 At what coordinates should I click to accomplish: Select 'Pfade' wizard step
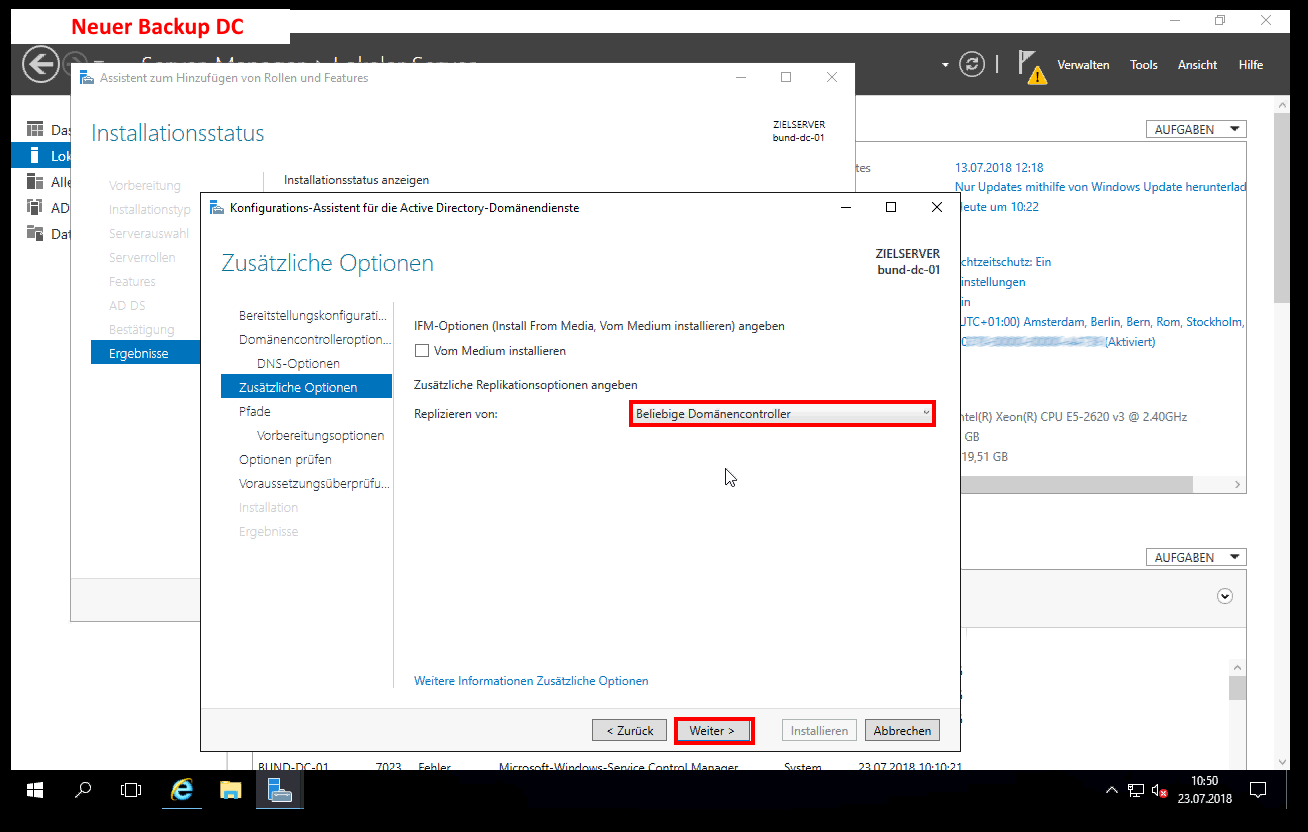point(254,411)
